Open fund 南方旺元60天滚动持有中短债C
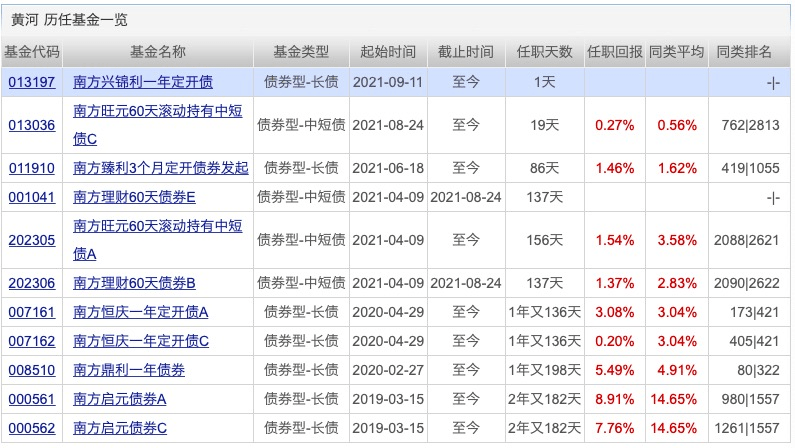Viewport: 795px width, 448px height. pyautogui.click(x=158, y=125)
